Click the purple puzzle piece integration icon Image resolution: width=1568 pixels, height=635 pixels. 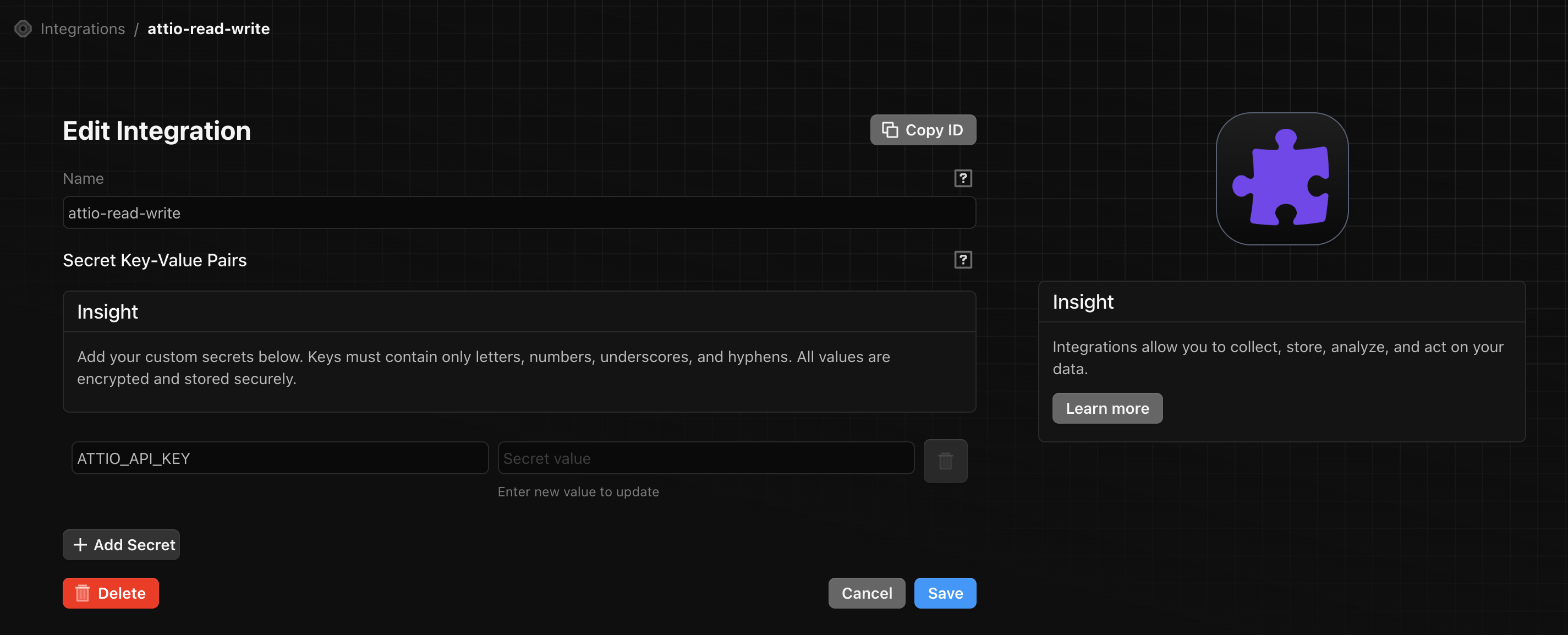point(1282,178)
